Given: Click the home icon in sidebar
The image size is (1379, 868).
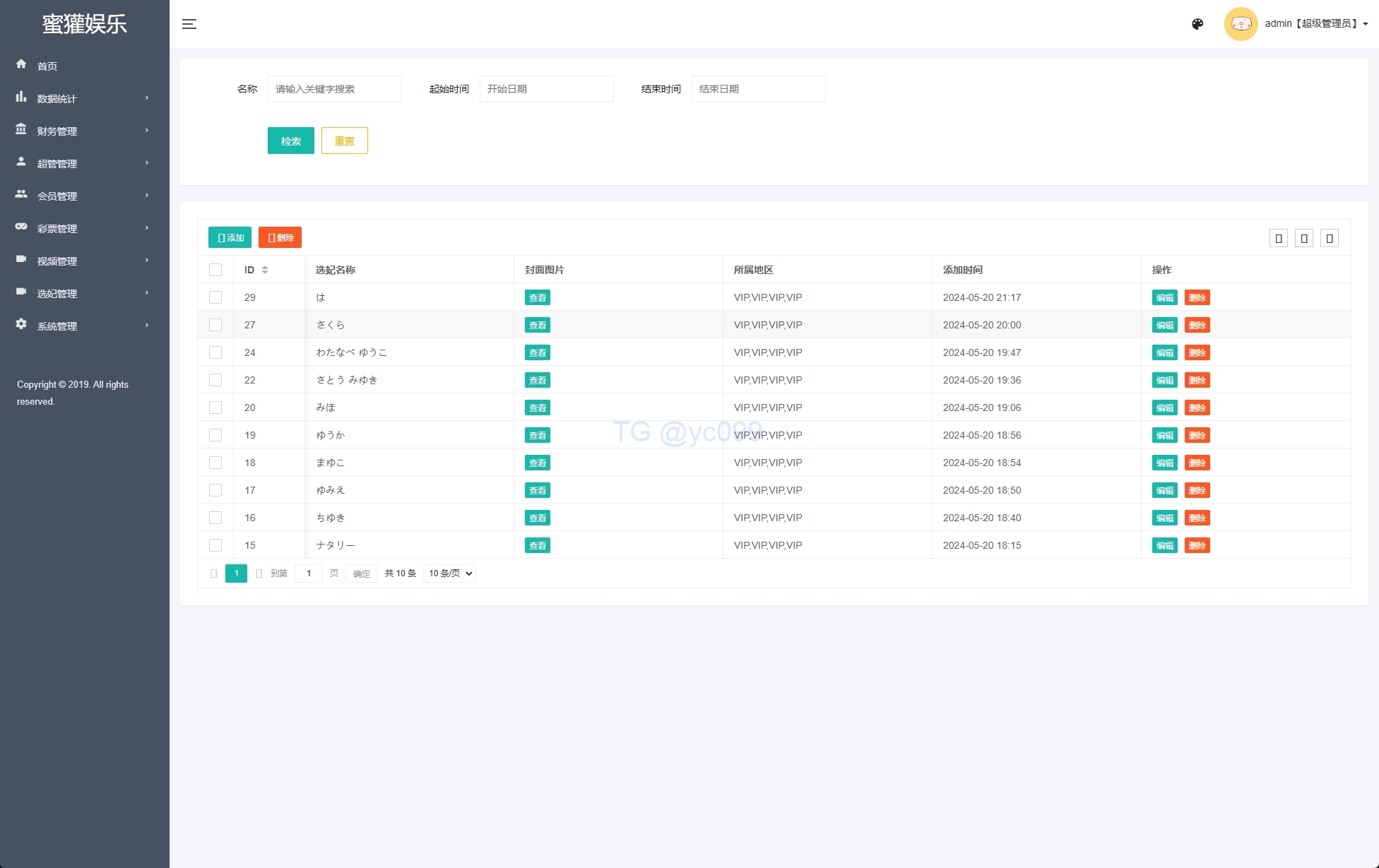Looking at the screenshot, I should coord(21,64).
